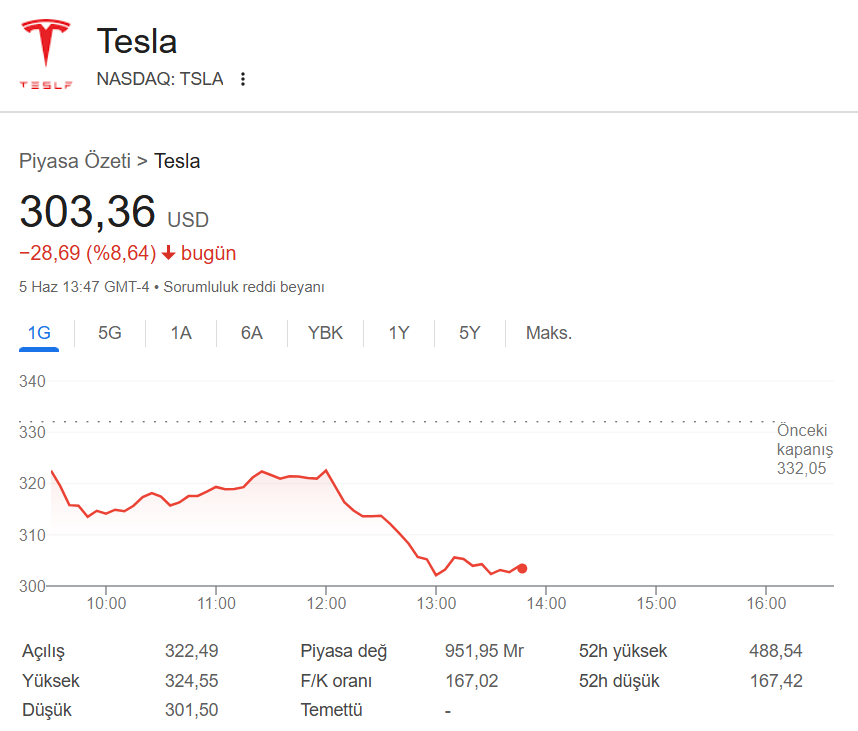Show the Maks. maximum range chart
Viewport: 858px width, 731px height.
point(549,333)
